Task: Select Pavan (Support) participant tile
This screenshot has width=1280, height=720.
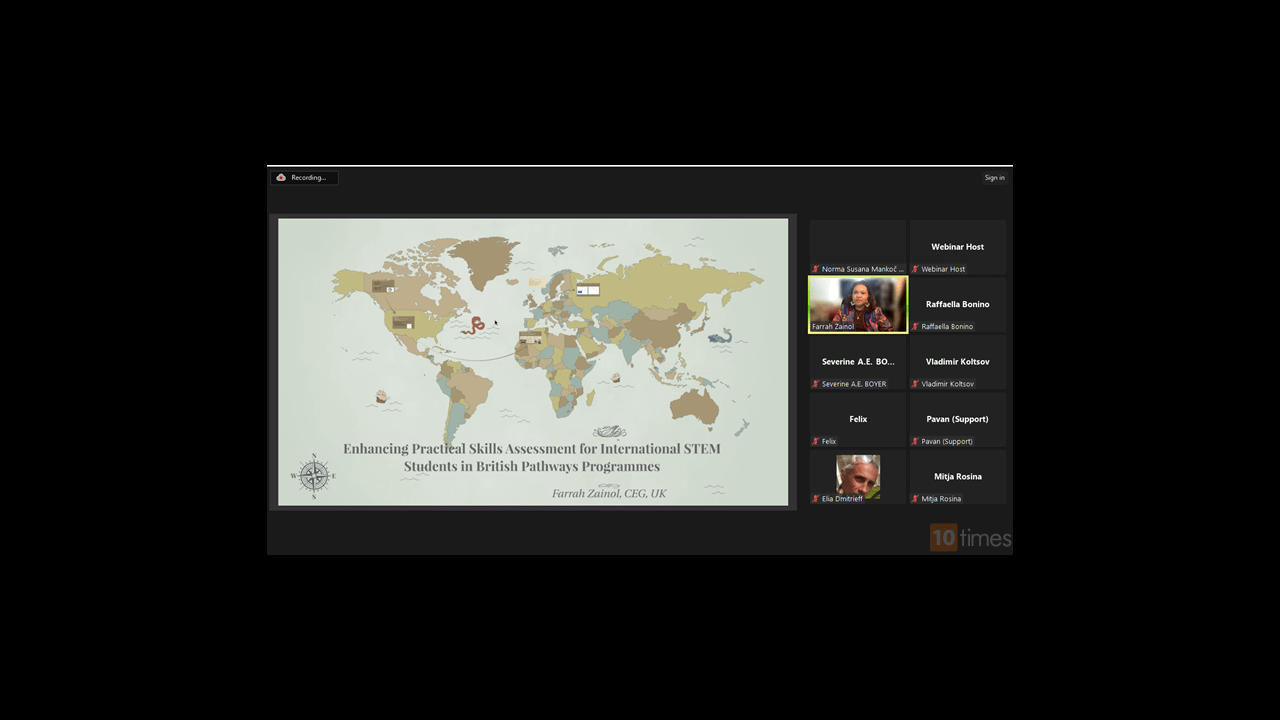Action: [958, 419]
